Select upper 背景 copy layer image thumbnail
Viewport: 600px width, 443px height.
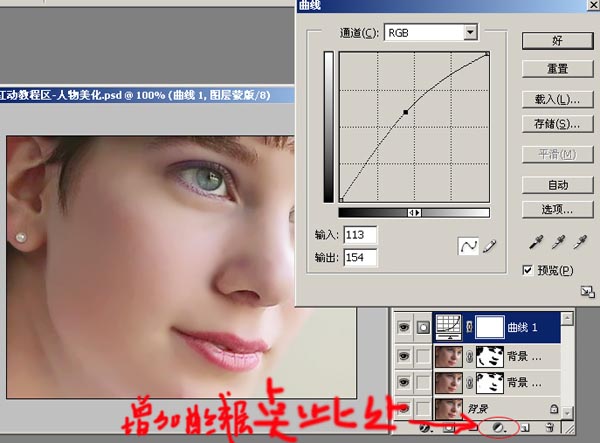click(x=449, y=356)
